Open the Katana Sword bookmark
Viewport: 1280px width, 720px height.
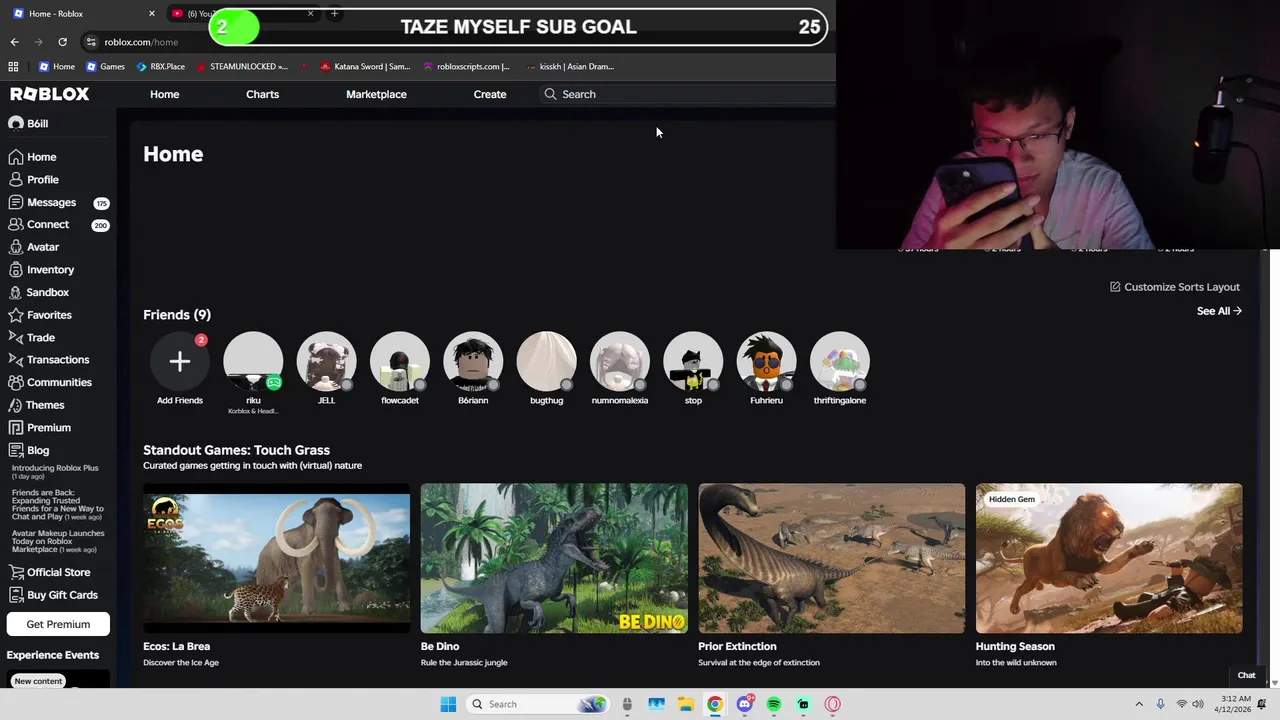point(365,67)
